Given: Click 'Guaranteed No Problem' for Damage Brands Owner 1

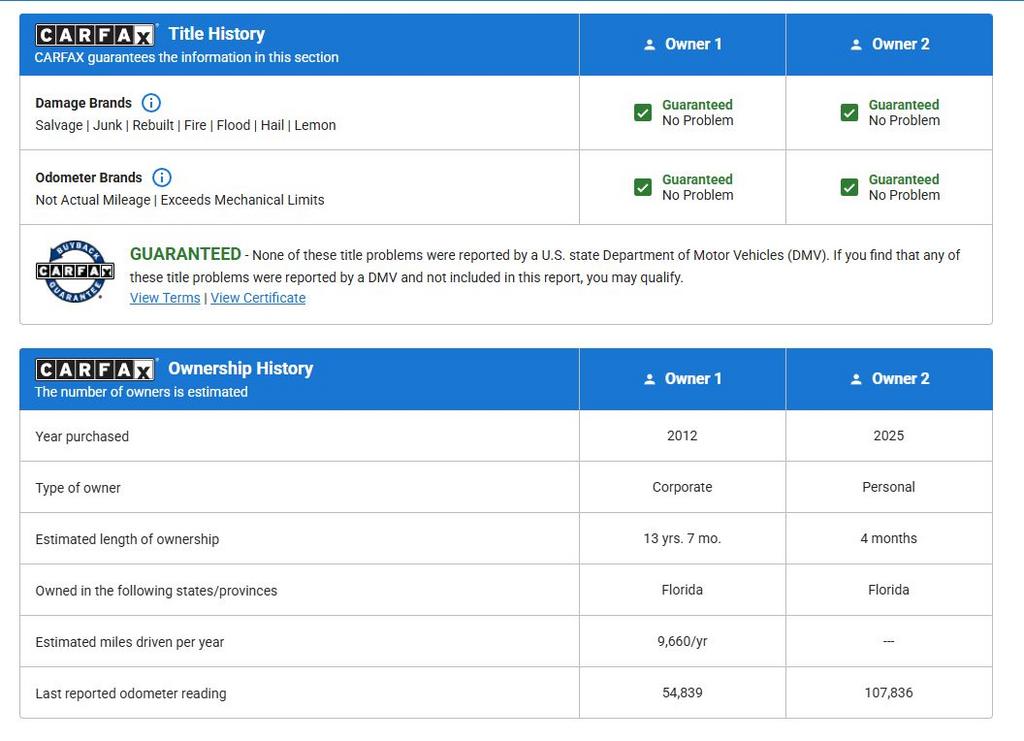Looking at the screenshot, I should coord(697,112).
